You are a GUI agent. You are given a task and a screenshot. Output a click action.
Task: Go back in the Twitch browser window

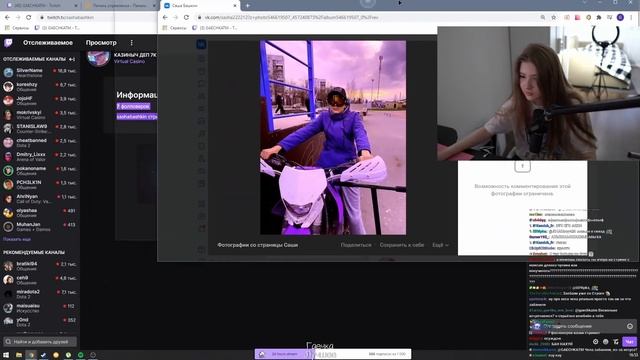coord(7,18)
